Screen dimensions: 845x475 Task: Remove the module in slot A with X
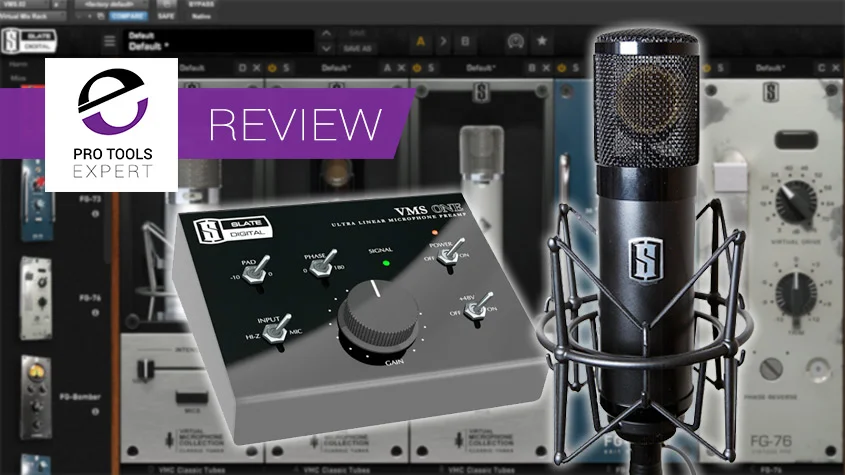coord(401,68)
